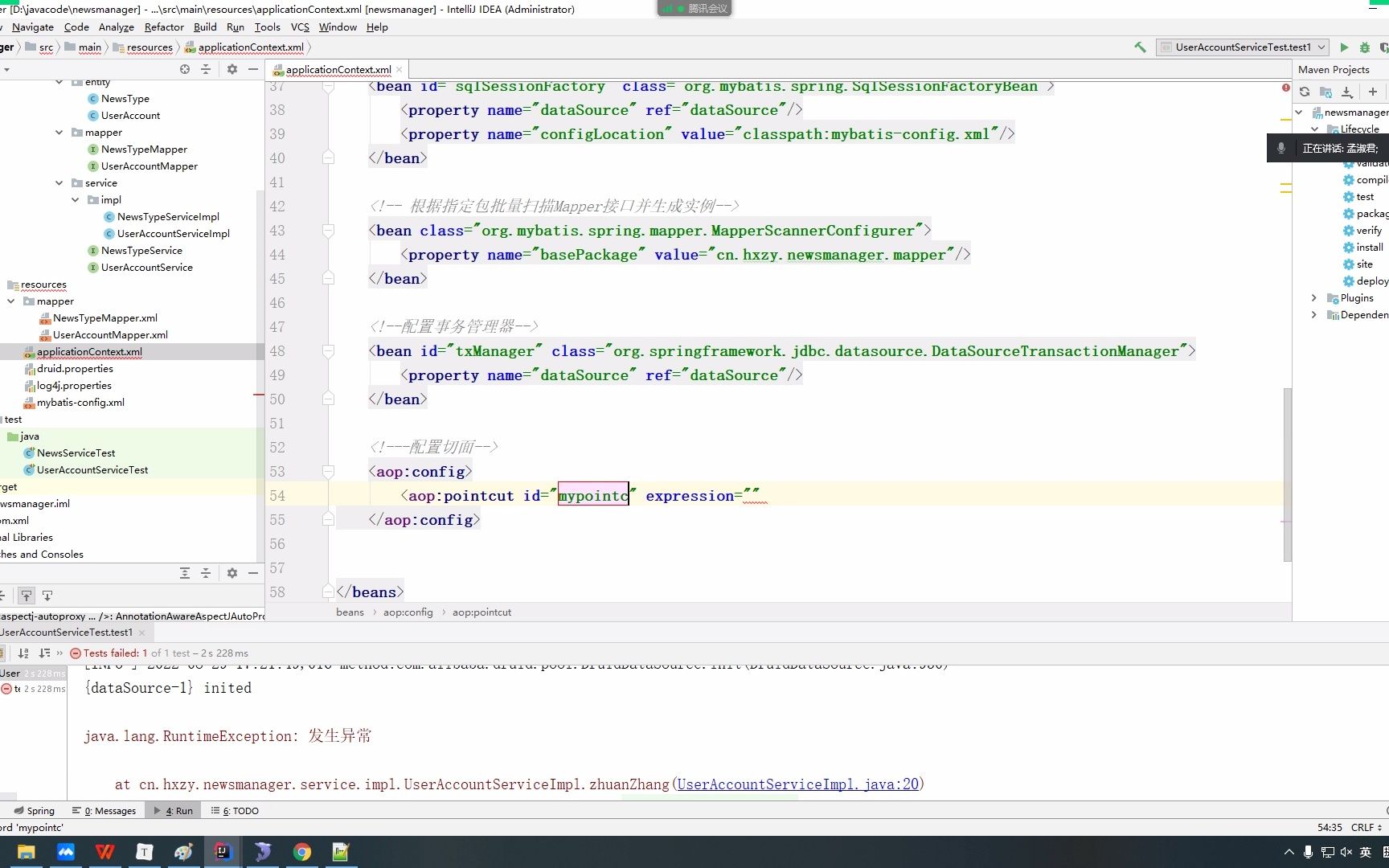The height and width of the screenshot is (868, 1389).
Task: Select failed test row in test tree
Action: pyautogui.click(x=33, y=690)
